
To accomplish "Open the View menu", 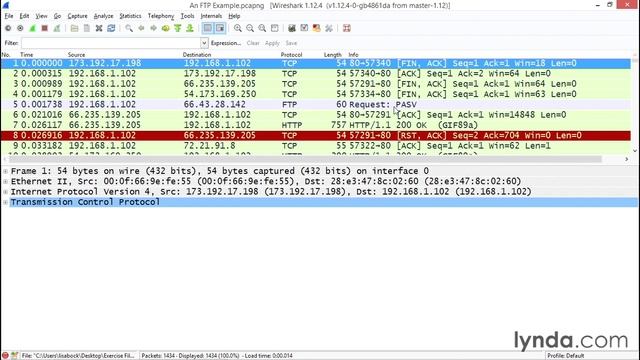I will point(41,16).
